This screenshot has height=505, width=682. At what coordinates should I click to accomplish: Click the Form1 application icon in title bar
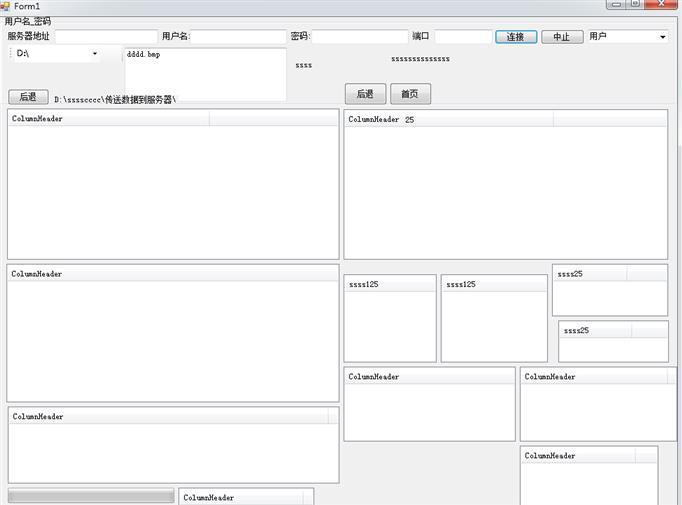click(6, 7)
